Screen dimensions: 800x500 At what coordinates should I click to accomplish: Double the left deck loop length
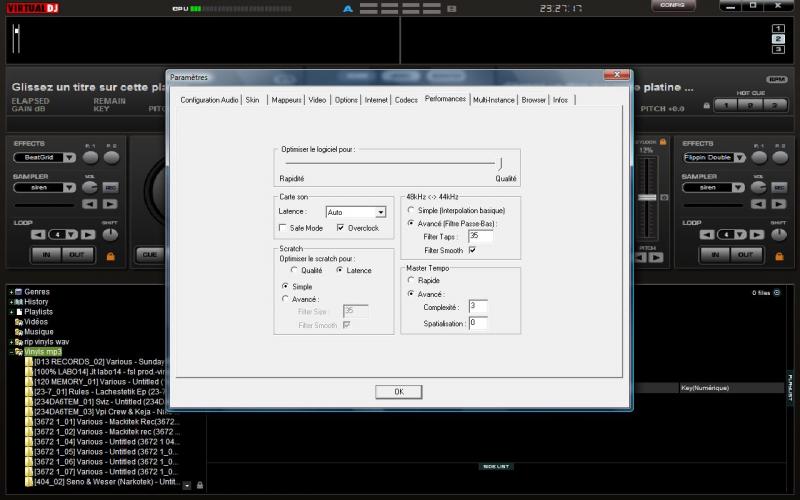pos(88,235)
